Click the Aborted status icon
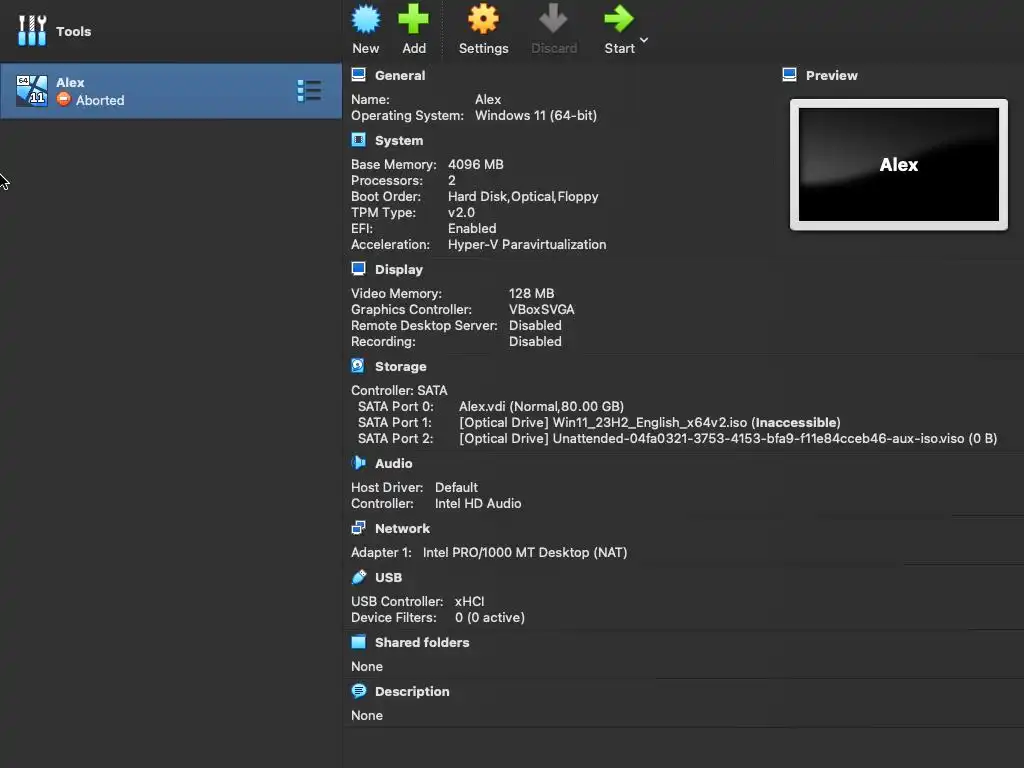 [63, 99]
